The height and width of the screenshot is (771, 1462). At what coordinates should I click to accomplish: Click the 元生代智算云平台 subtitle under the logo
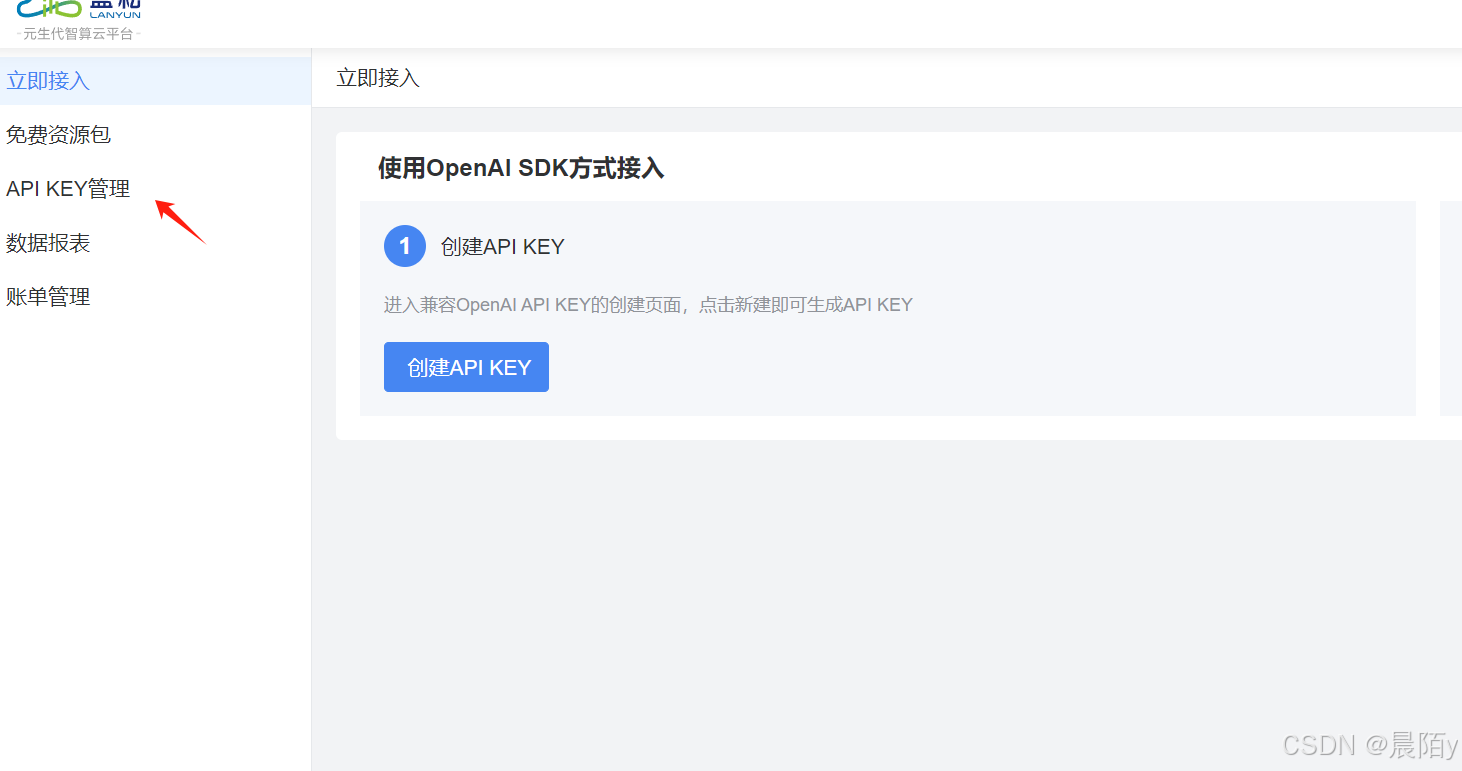click(x=78, y=33)
